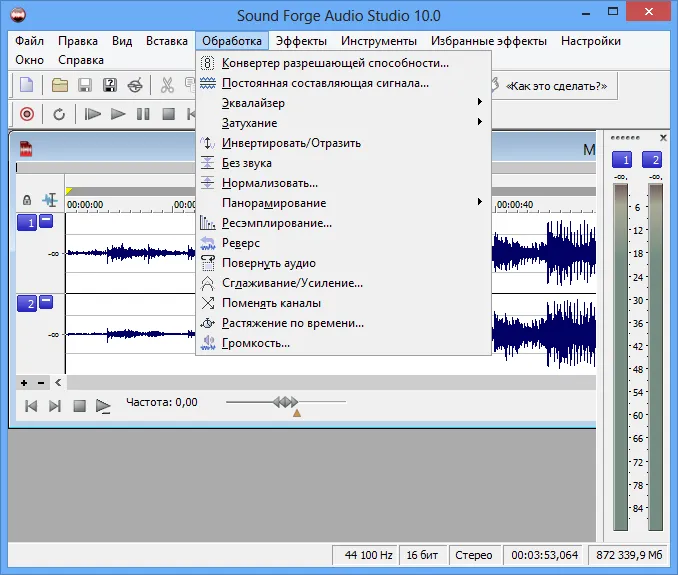Image resolution: width=678 pixels, height=575 pixels.
Task: Select channel 1 track button
Action: click(x=27, y=223)
